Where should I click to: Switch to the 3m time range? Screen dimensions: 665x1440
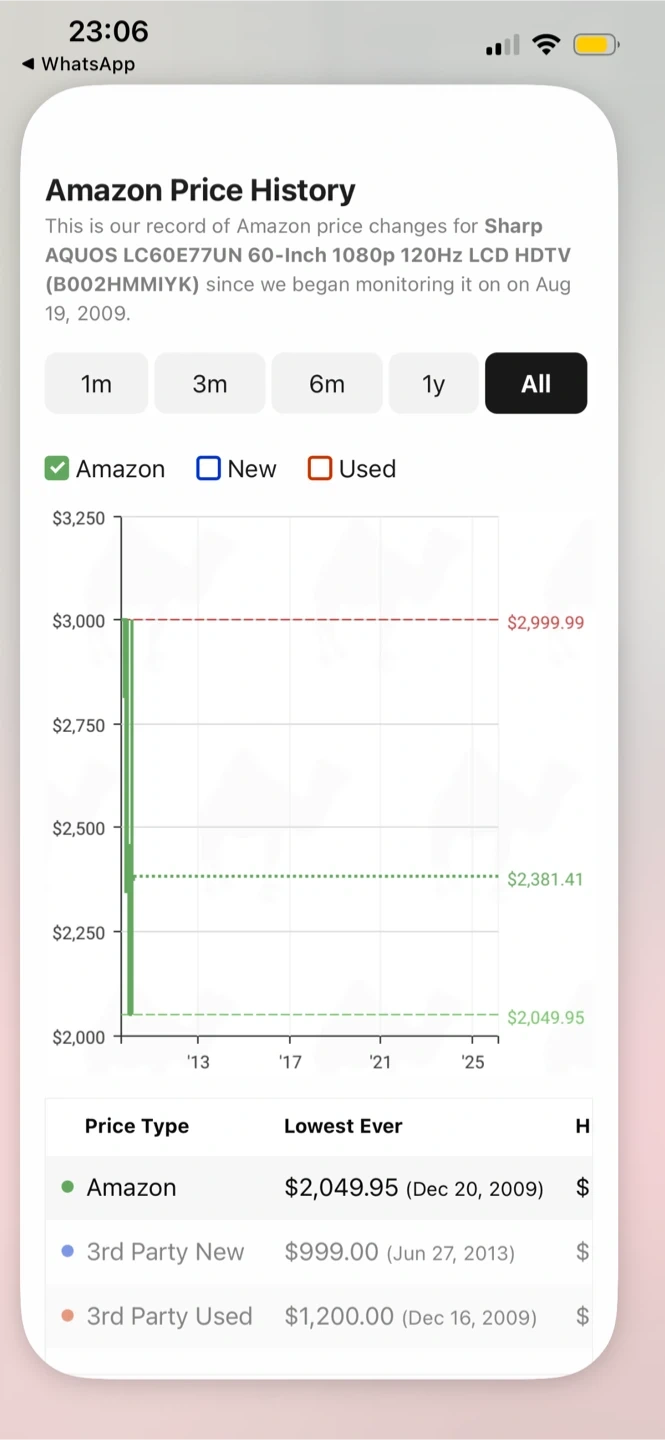click(210, 383)
